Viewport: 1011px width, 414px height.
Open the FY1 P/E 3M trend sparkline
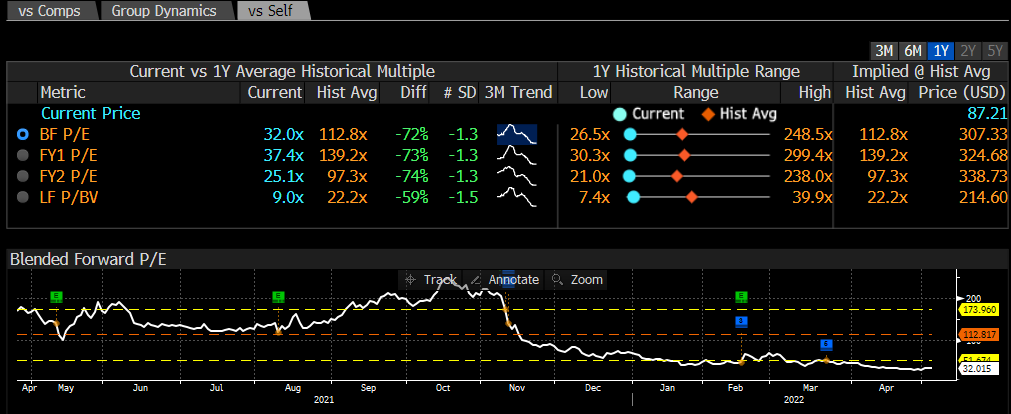[x=517, y=155]
